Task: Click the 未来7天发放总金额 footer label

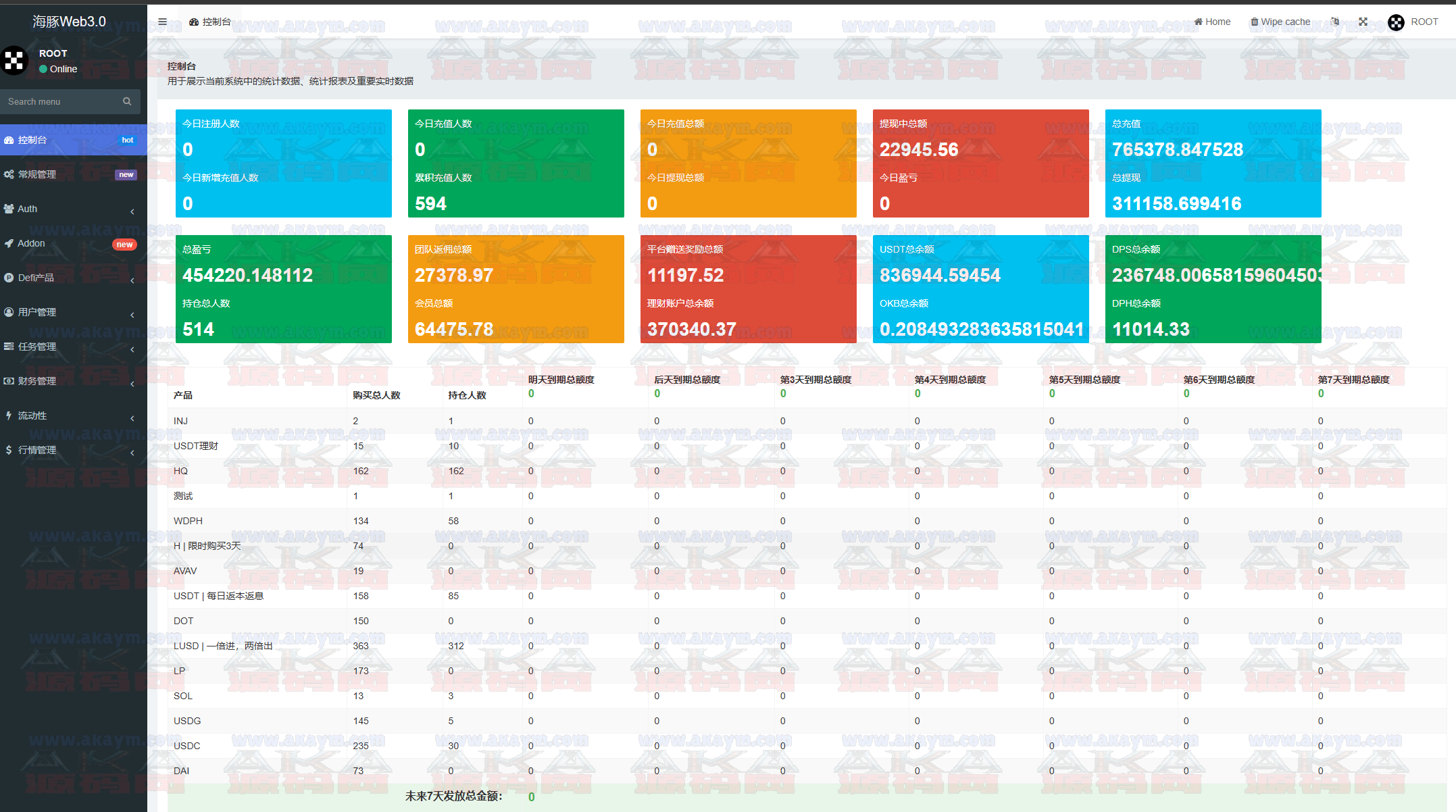Action: (x=454, y=796)
